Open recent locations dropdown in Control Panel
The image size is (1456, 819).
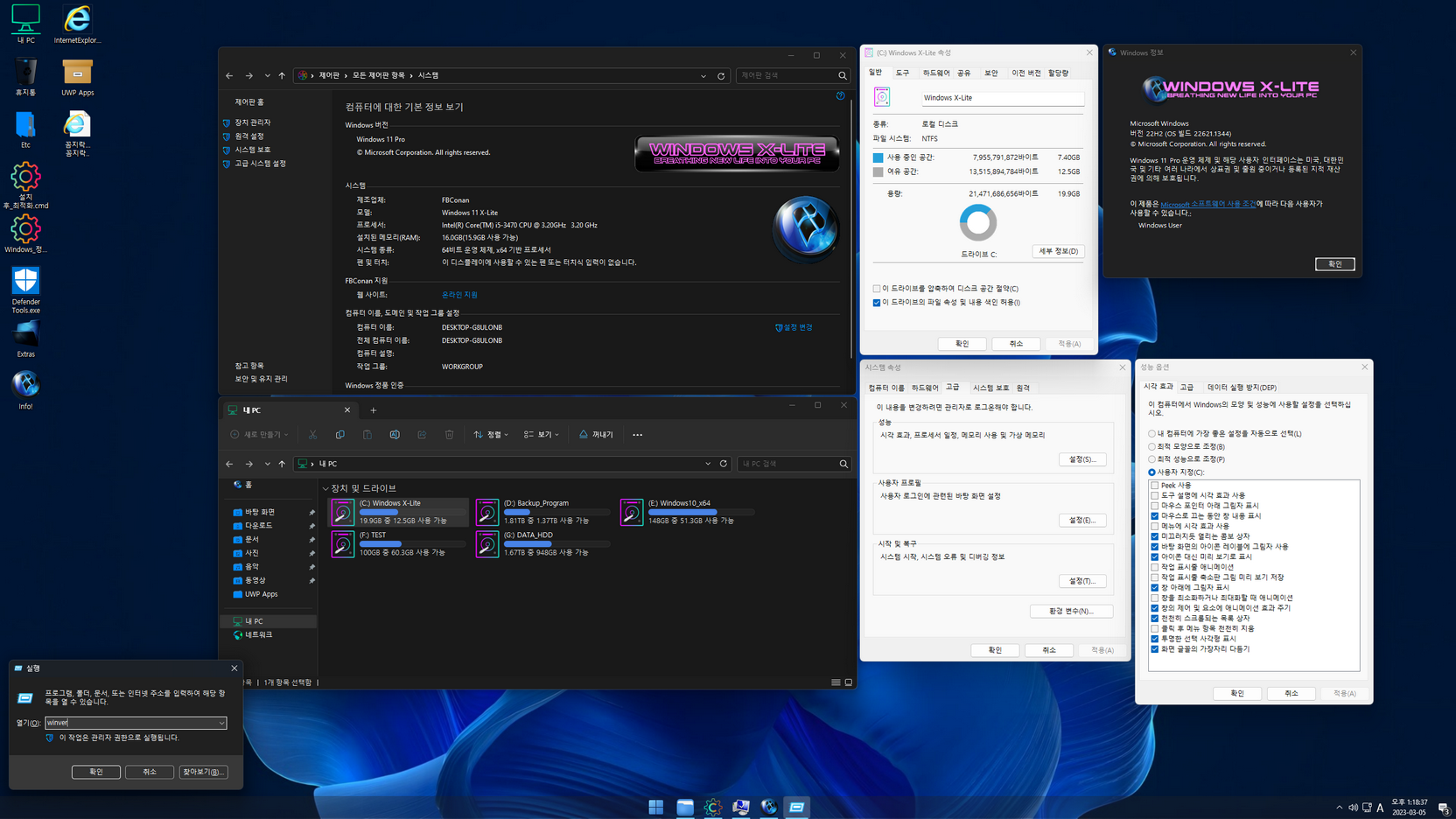pos(267,76)
